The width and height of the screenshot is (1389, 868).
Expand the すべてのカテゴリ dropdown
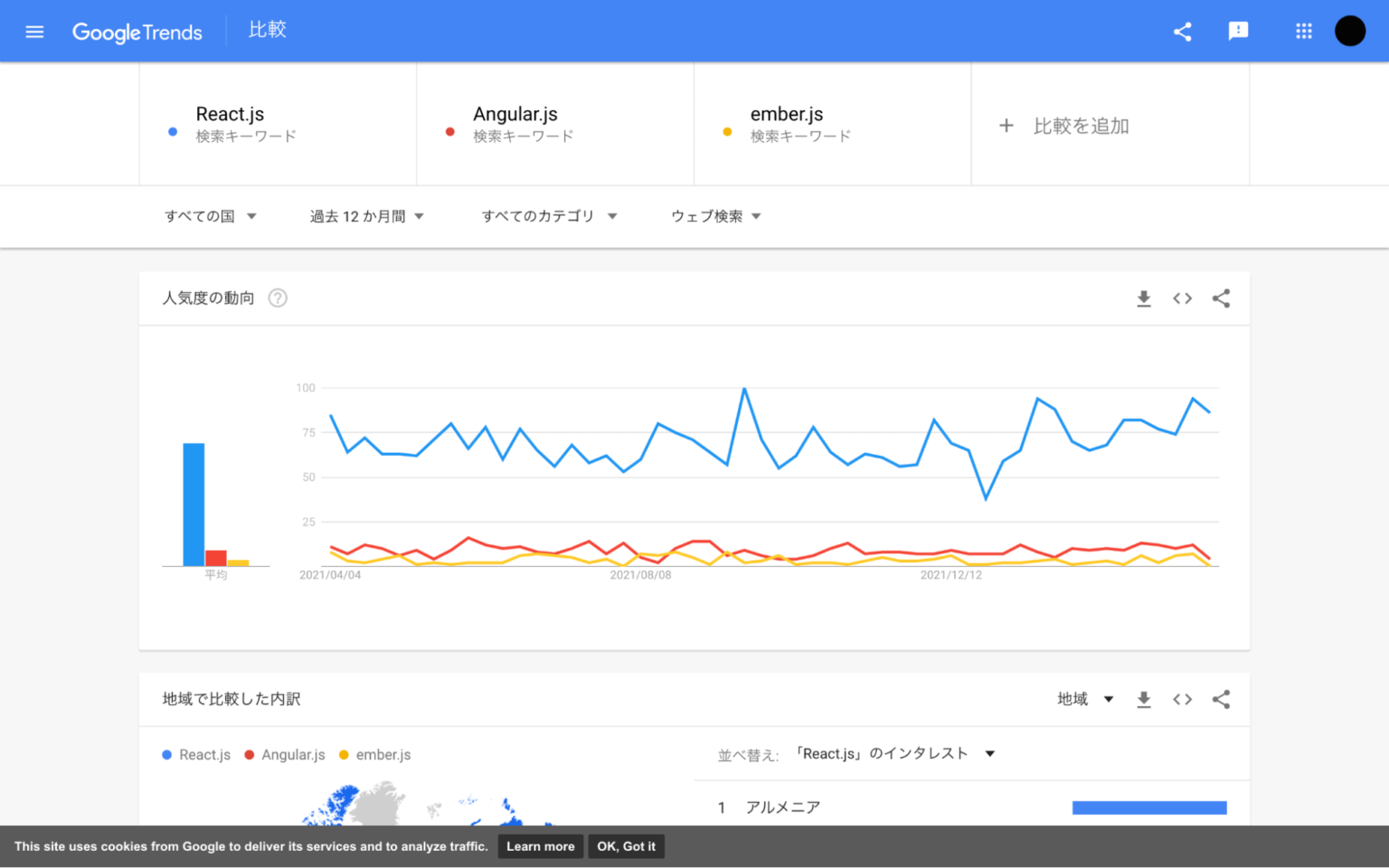(549, 216)
